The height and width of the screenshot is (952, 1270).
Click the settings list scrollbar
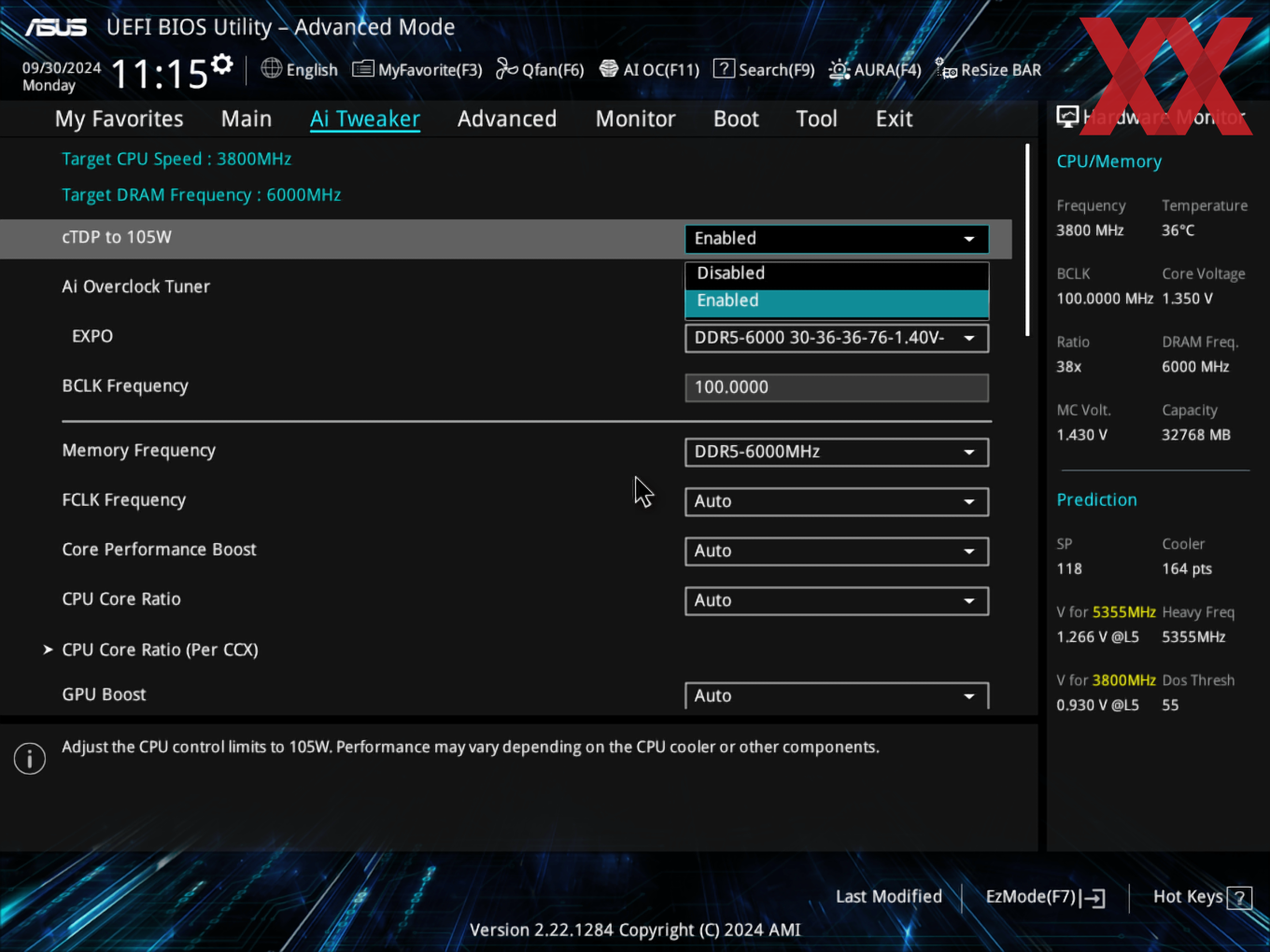click(x=1027, y=240)
